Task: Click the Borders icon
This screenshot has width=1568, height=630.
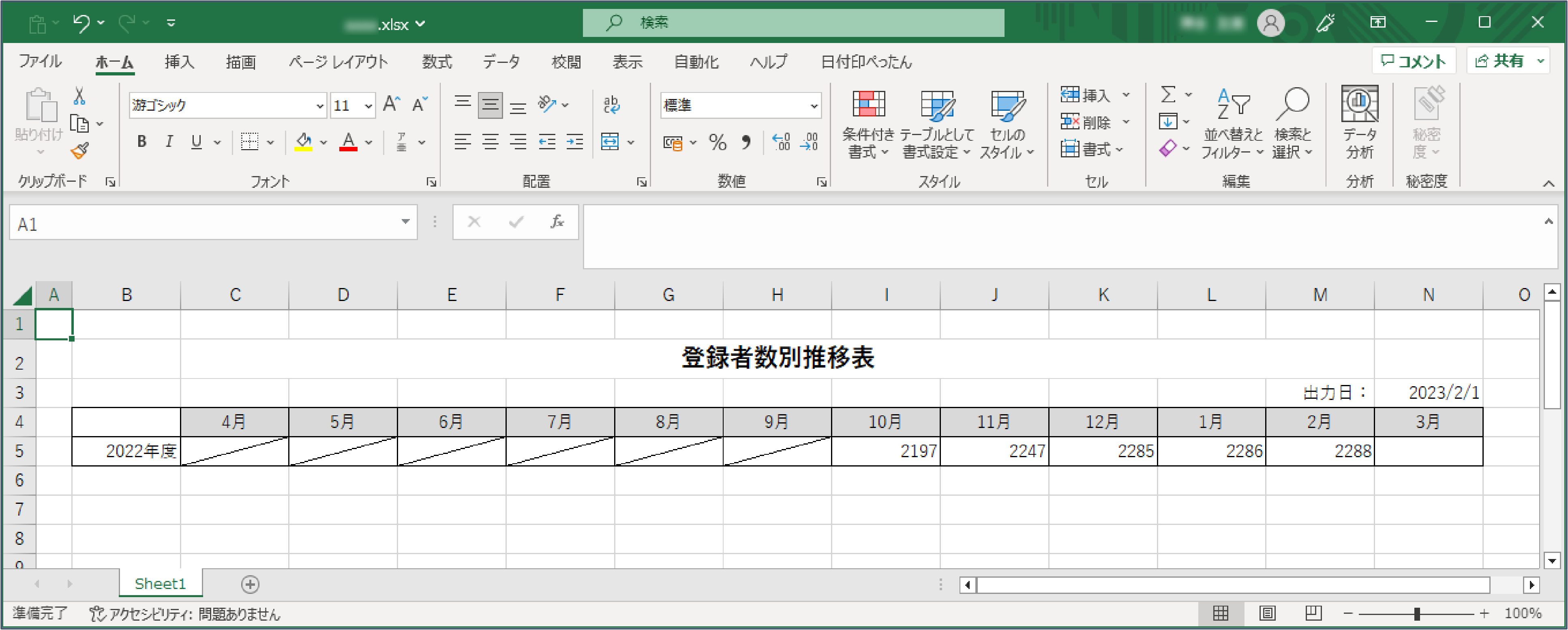Action: (x=250, y=142)
